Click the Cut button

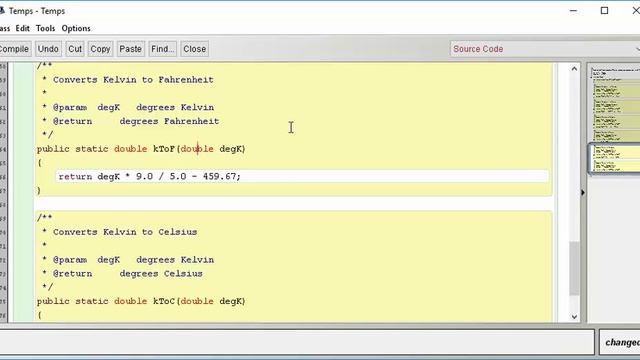(x=75, y=49)
